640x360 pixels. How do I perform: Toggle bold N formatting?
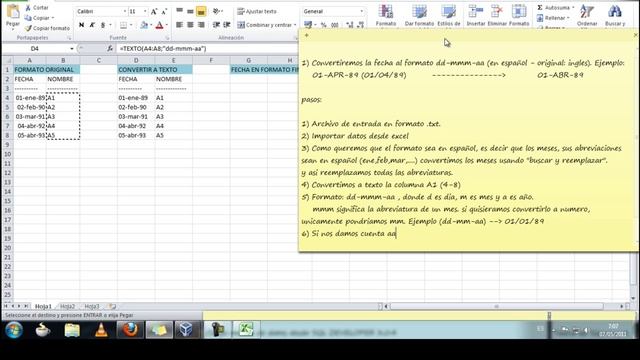pyautogui.click(x=82, y=25)
